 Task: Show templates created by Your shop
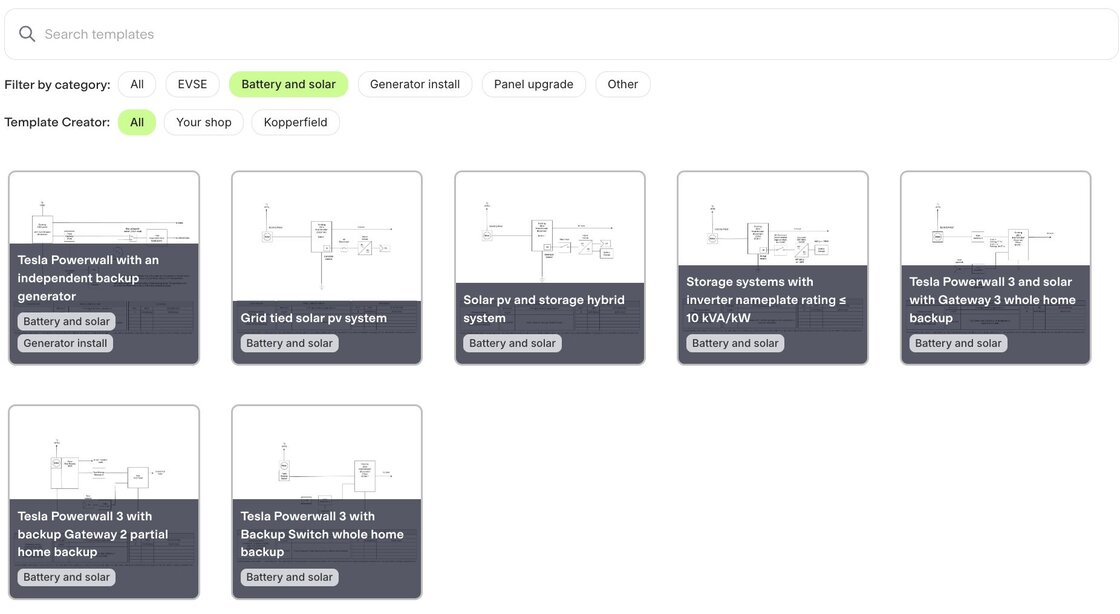click(204, 122)
